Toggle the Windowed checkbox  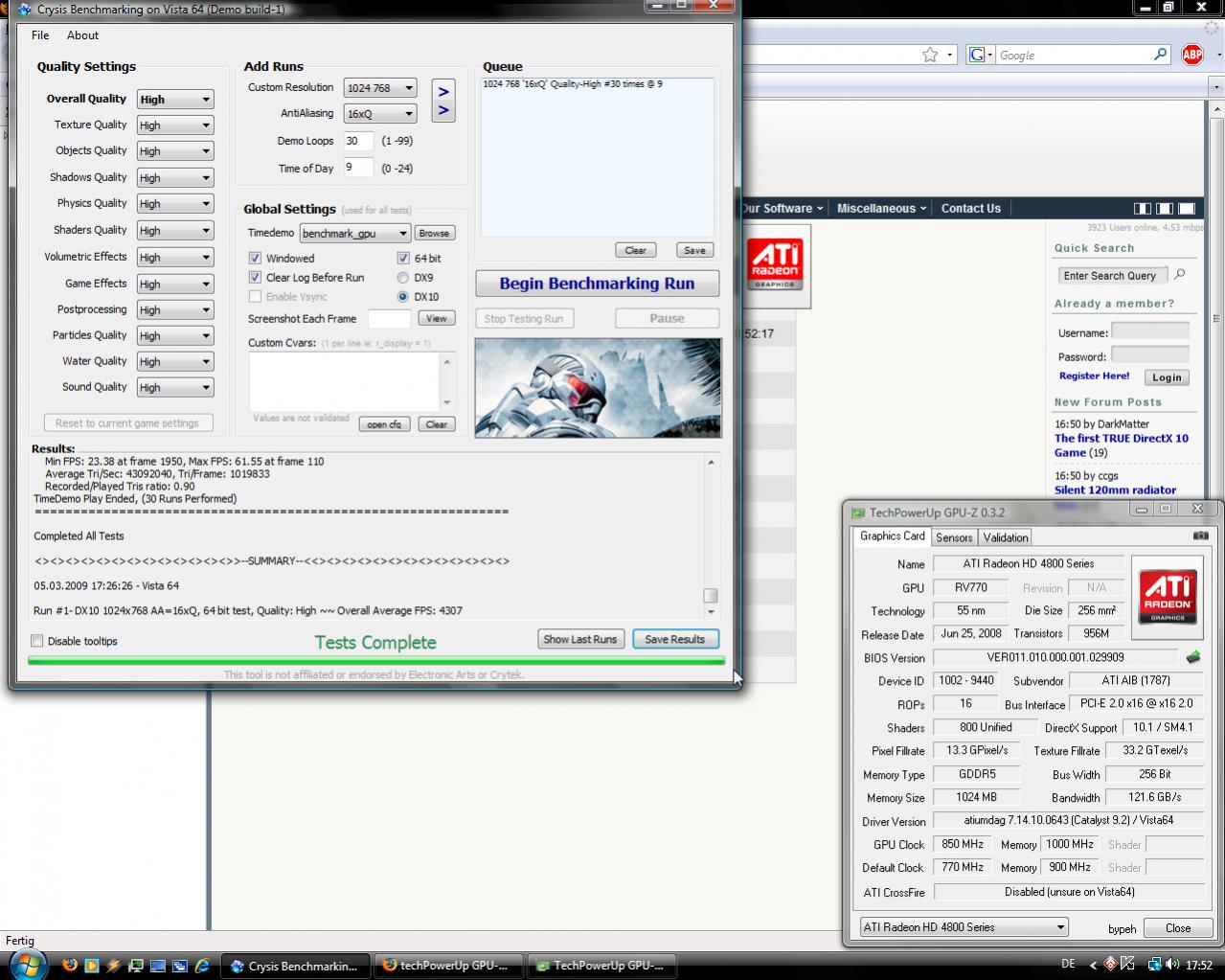[x=255, y=258]
